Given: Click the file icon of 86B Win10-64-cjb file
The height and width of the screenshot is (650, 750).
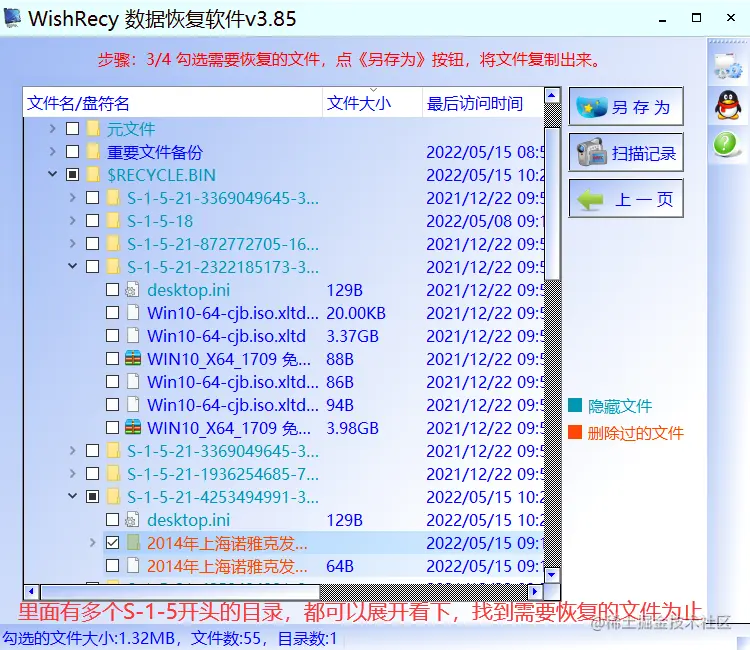Looking at the screenshot, I should click(133, 381).
